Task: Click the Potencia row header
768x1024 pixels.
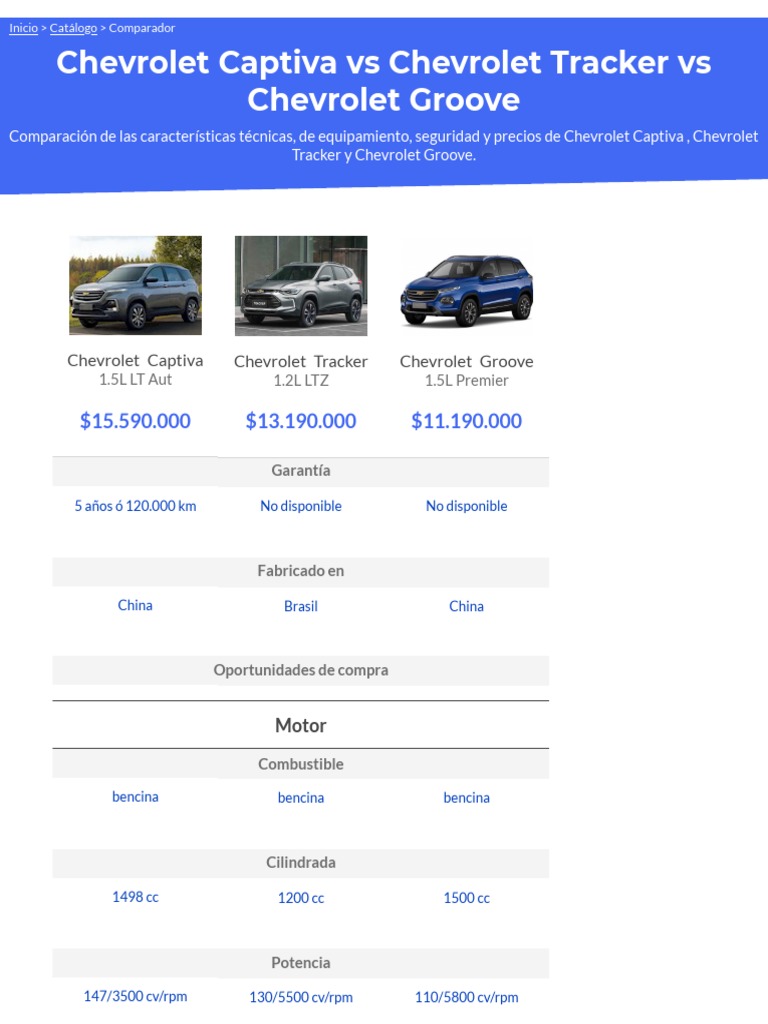Action: coord(301,963)
